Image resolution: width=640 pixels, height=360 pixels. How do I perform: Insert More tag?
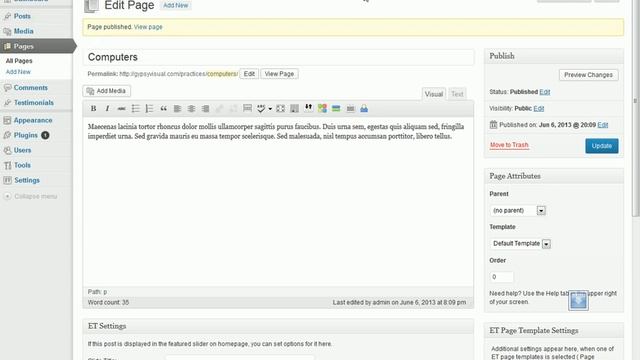pyautogui.click(x=247, y=109)
